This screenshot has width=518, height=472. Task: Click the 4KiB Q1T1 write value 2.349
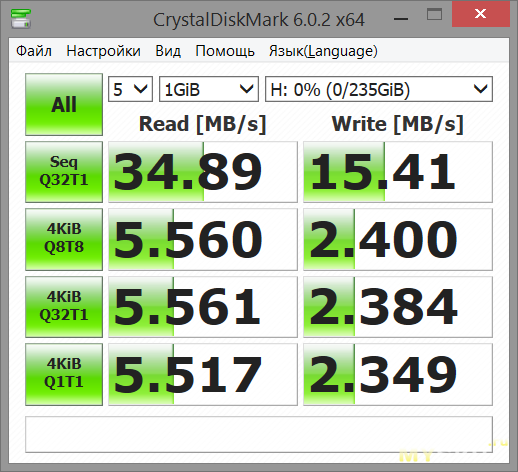point(398,374)
